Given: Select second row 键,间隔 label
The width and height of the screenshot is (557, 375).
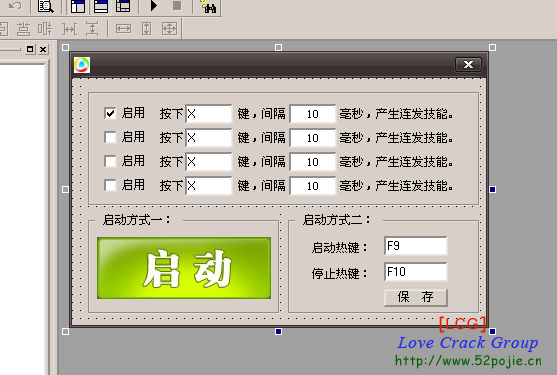Looking at the screenshot, I should (x=261, y=138).
